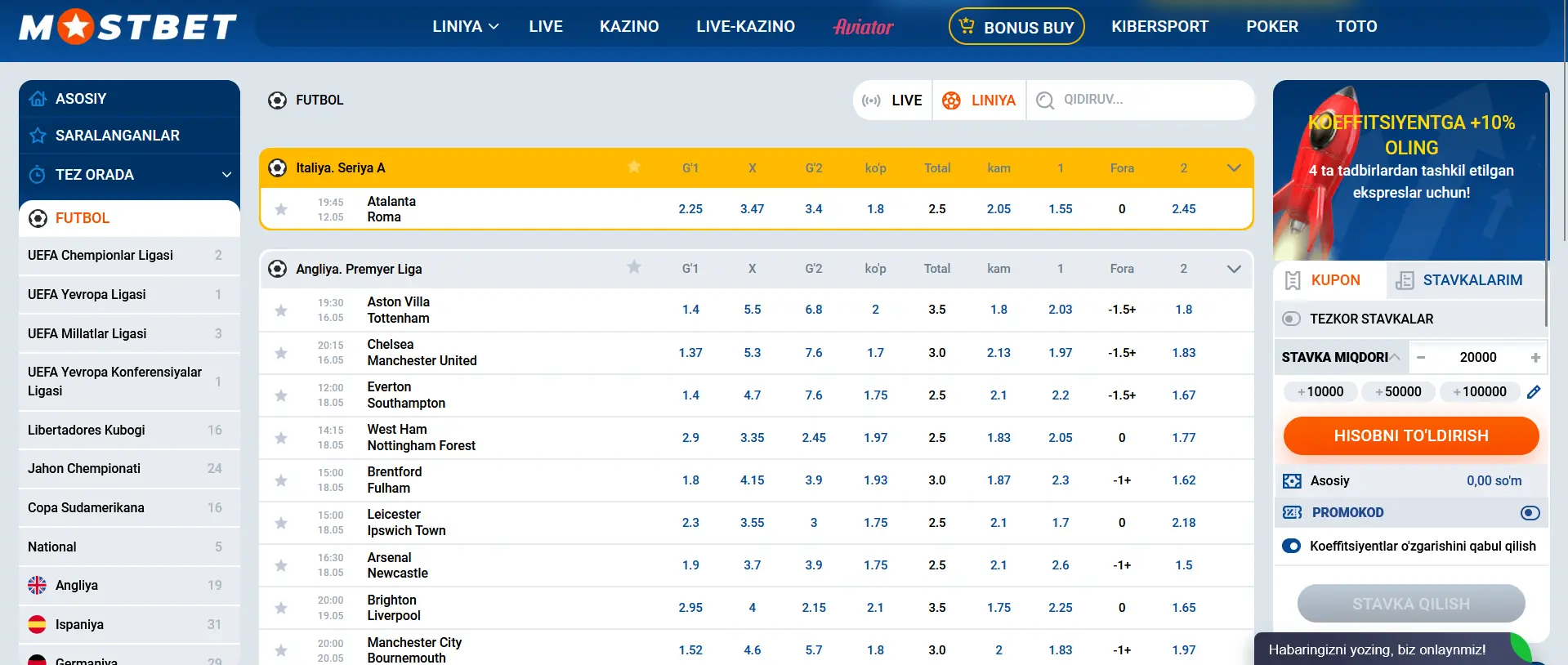
Task: Click the Mostbet logo
Action: pos(128,27)
